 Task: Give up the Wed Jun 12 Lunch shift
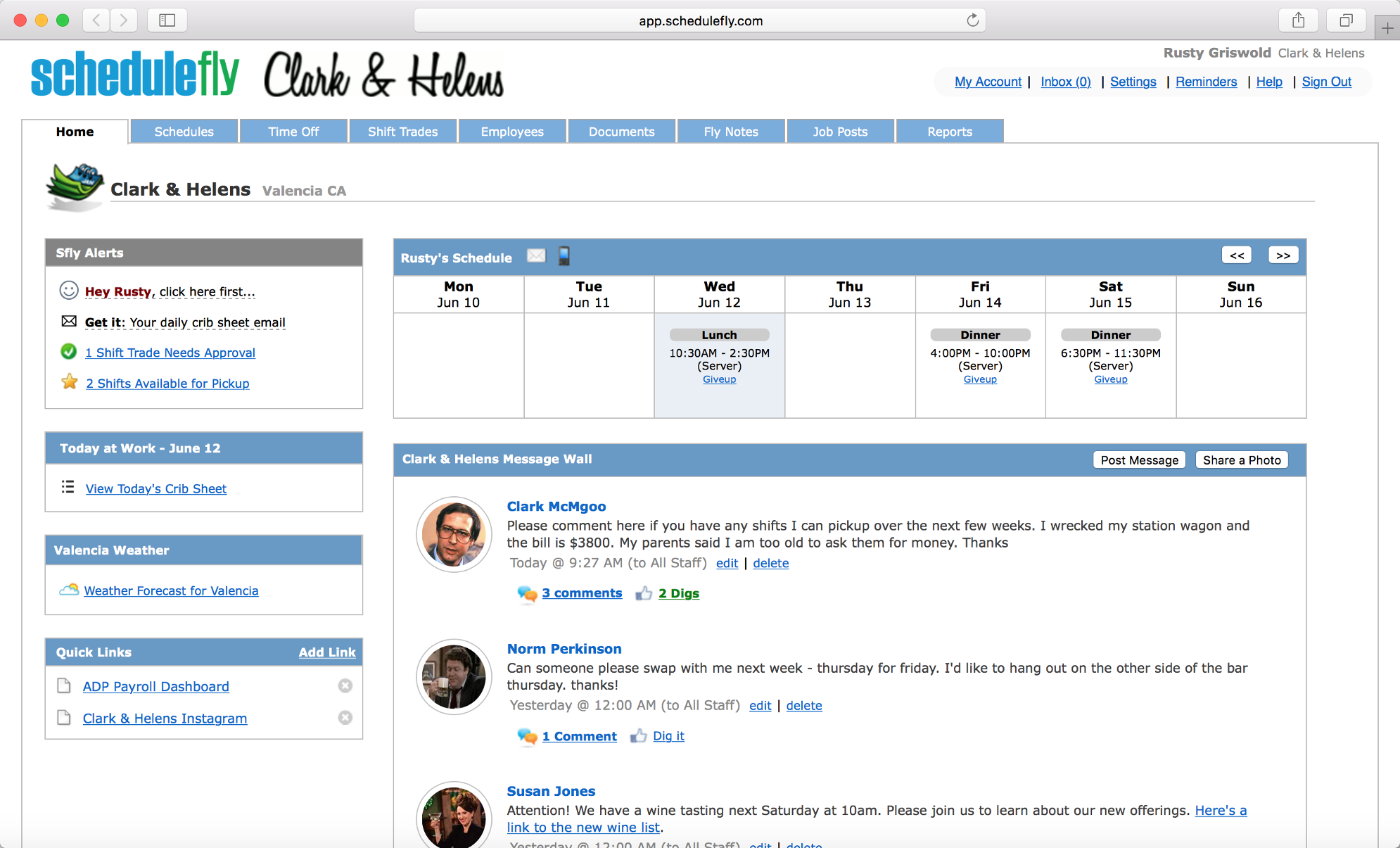[x=719, y=379]
